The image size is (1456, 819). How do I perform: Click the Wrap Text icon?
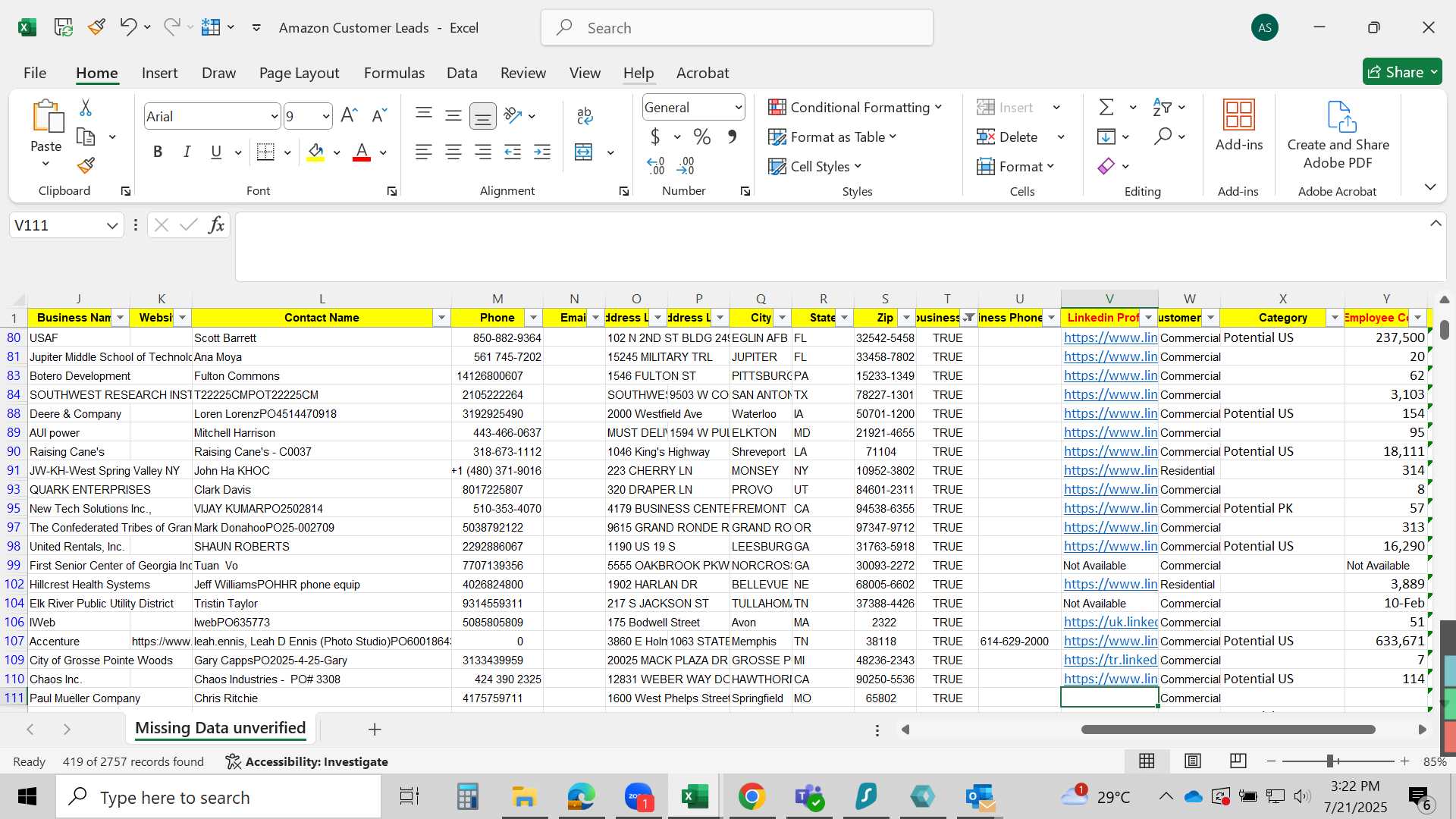point(585,115)
